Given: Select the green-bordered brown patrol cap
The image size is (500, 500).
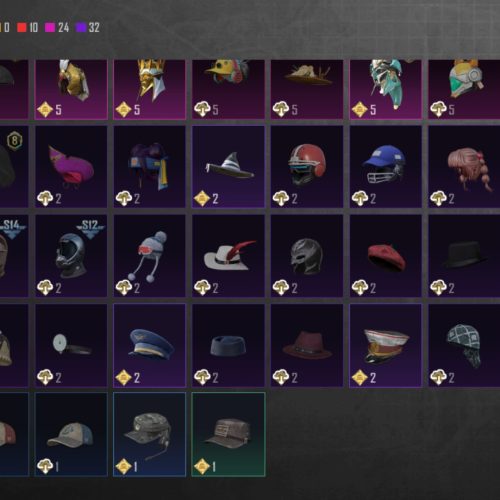Looking at the screenshot, I should 228,434.
